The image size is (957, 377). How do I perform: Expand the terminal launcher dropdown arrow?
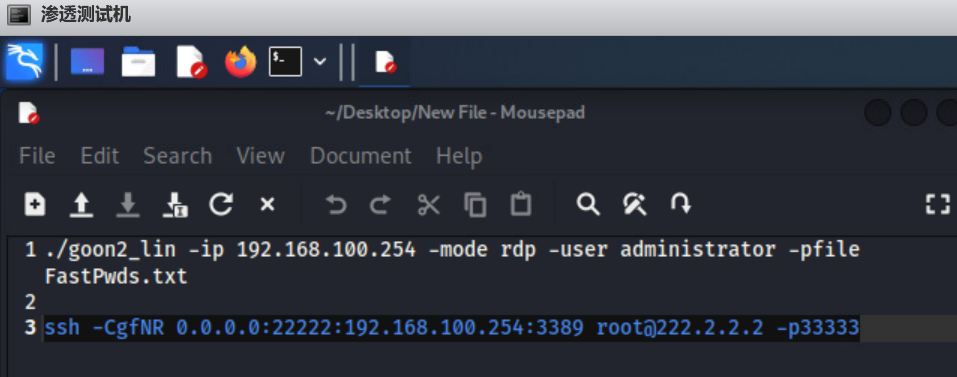pyautogui.click(x=320, y=62)
